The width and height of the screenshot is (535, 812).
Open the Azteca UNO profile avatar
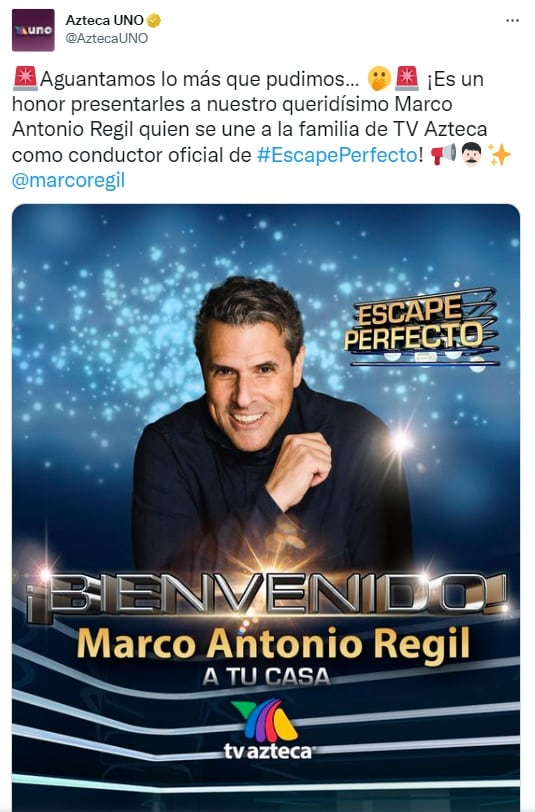(x=33, y=30)
